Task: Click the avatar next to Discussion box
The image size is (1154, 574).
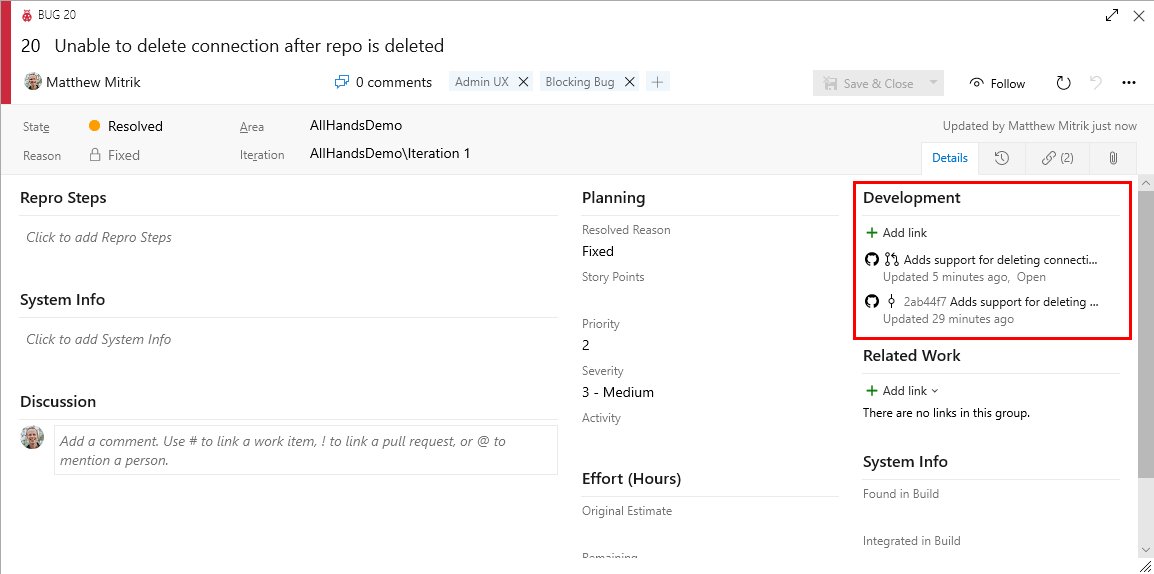Action: tap(32, 437)
